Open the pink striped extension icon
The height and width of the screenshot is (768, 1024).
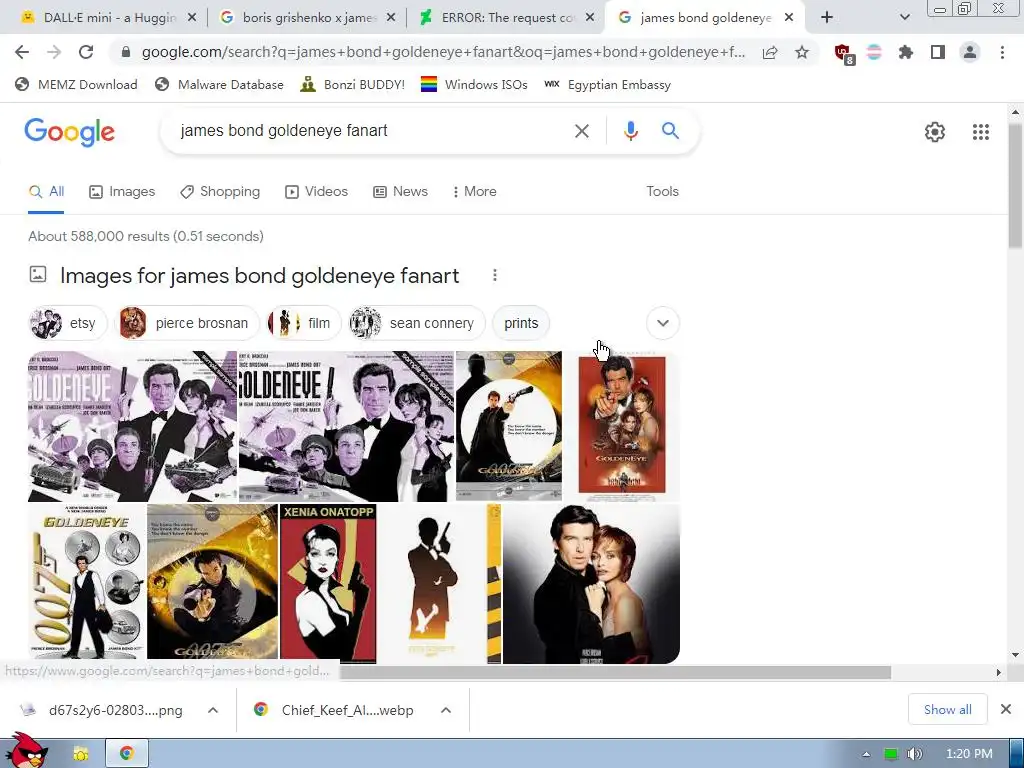point(874,52)
